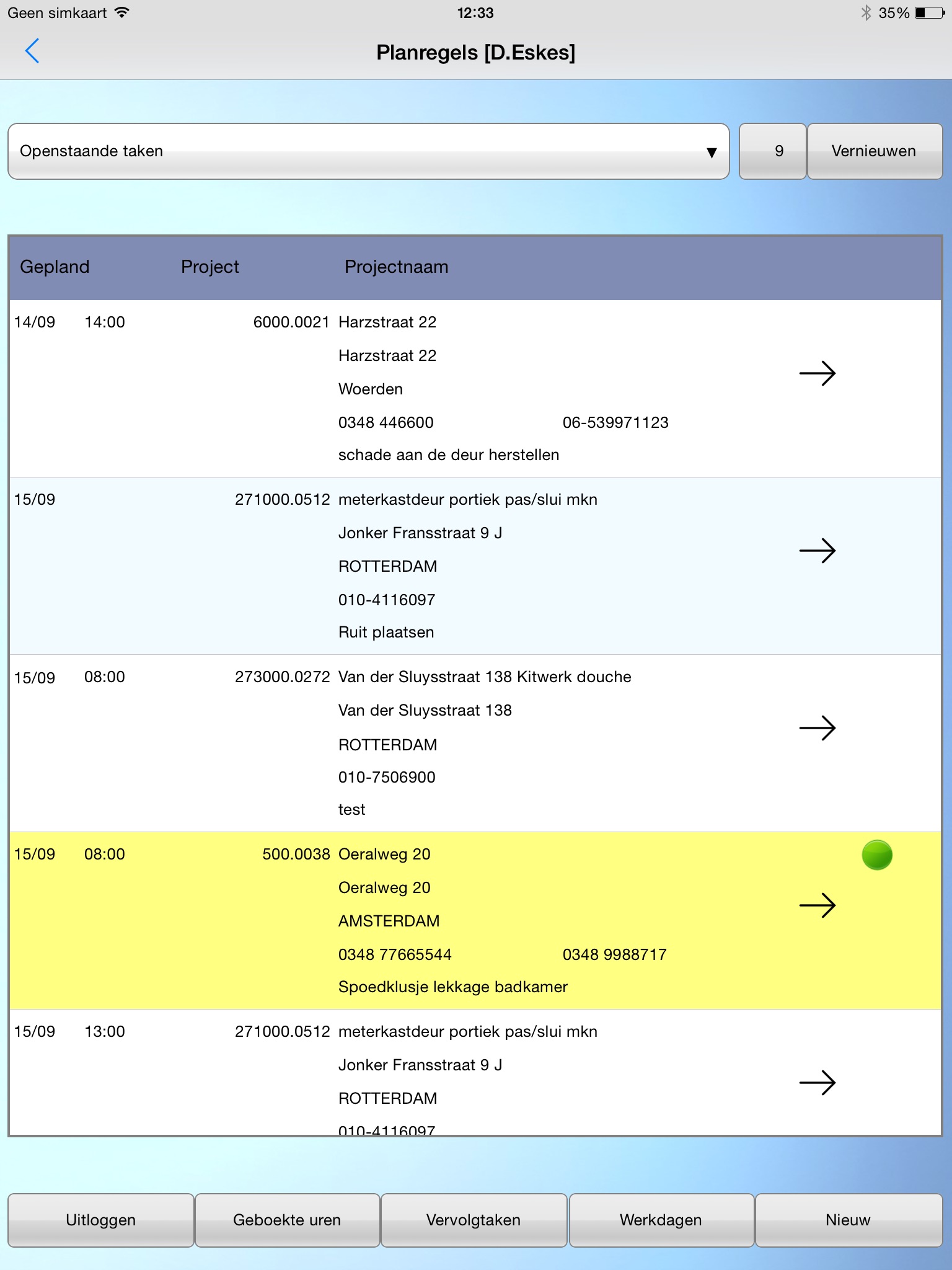The width and height of the screenshot is (952, 1270).
Task: Open arrow for Oeralweg 20 row
Action: 818,905
